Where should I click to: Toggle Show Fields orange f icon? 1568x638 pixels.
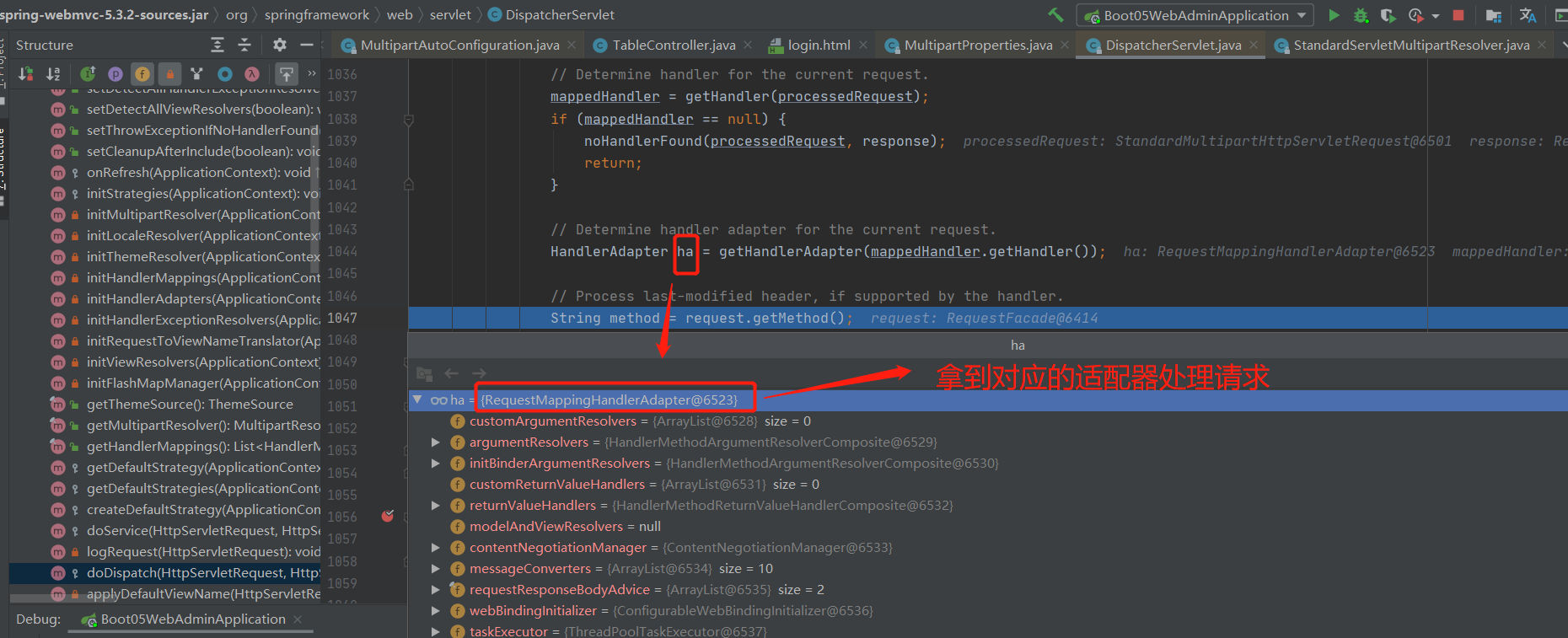[142, 74]
